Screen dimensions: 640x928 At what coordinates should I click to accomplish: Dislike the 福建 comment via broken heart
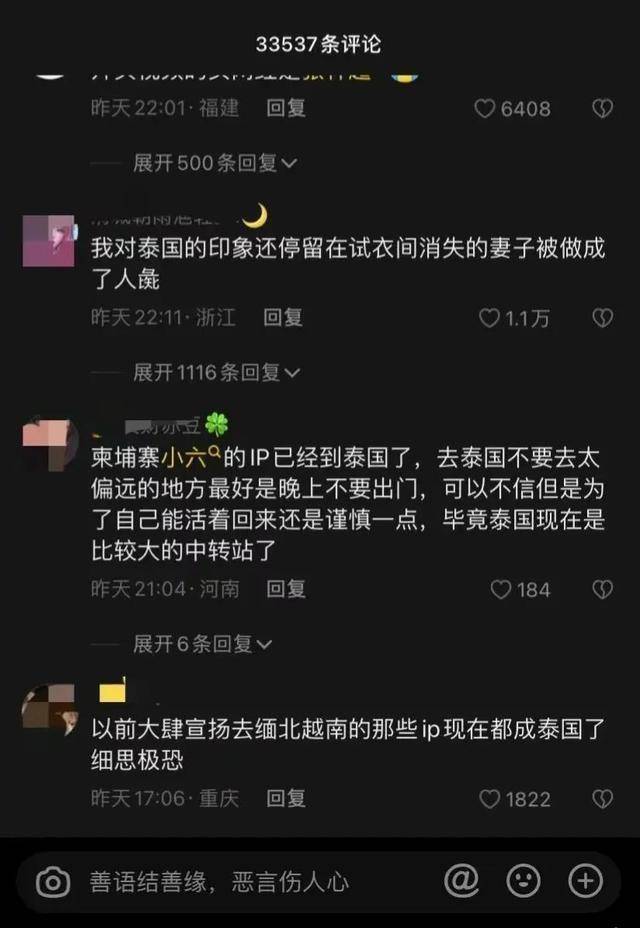(x=603, y=108)
